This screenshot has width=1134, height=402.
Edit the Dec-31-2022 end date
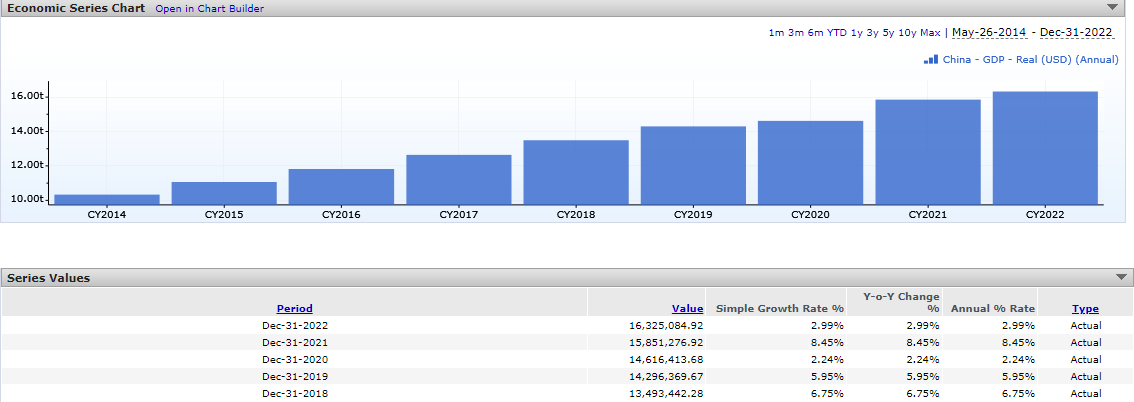click(x=1078, y=33)
